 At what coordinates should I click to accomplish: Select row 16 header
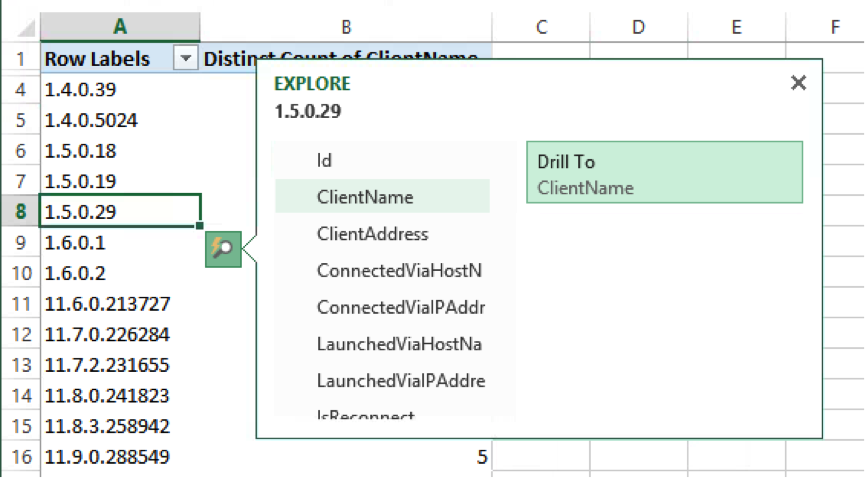pos(19,457)
